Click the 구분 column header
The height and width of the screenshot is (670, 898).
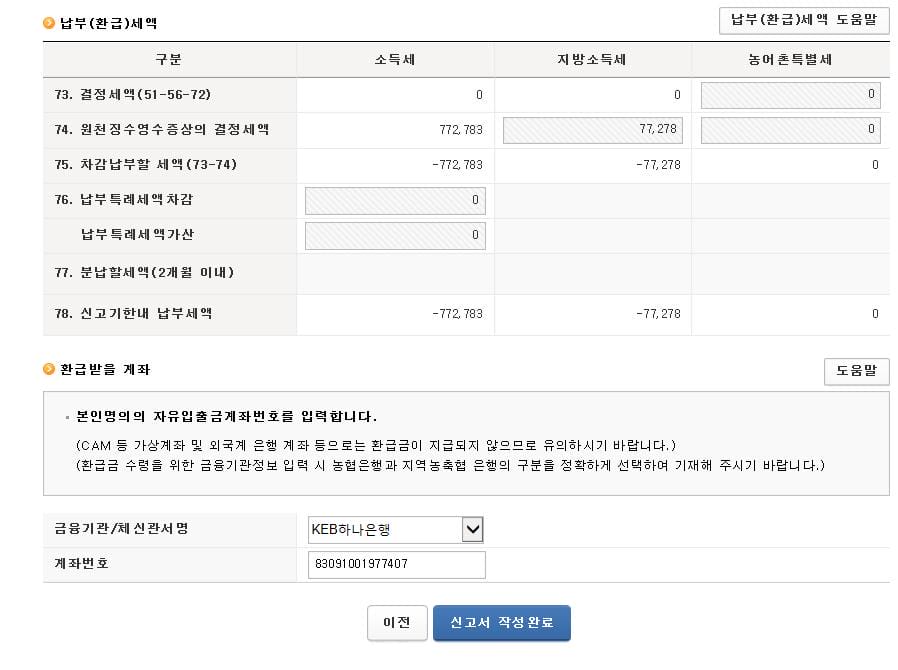[169, 60]
